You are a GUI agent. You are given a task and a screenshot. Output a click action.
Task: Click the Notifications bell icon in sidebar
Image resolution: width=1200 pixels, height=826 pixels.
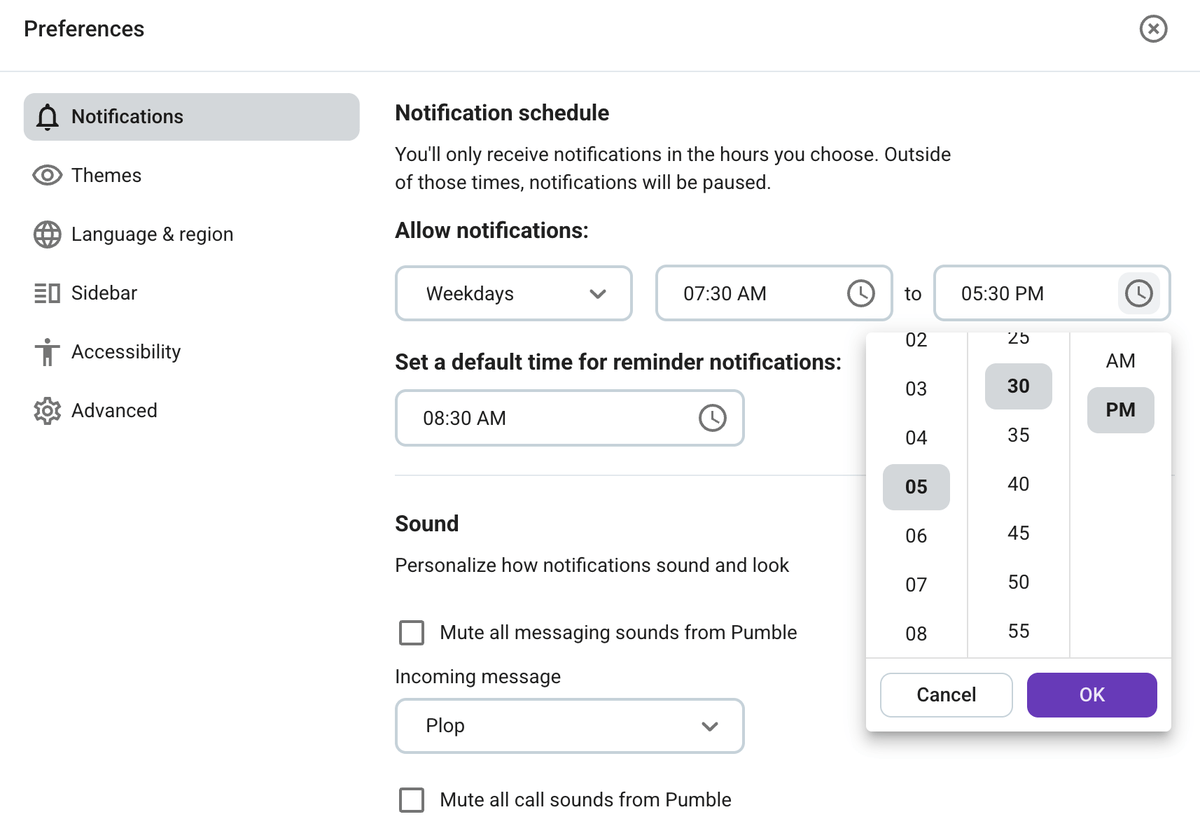[x=46, y=116]
